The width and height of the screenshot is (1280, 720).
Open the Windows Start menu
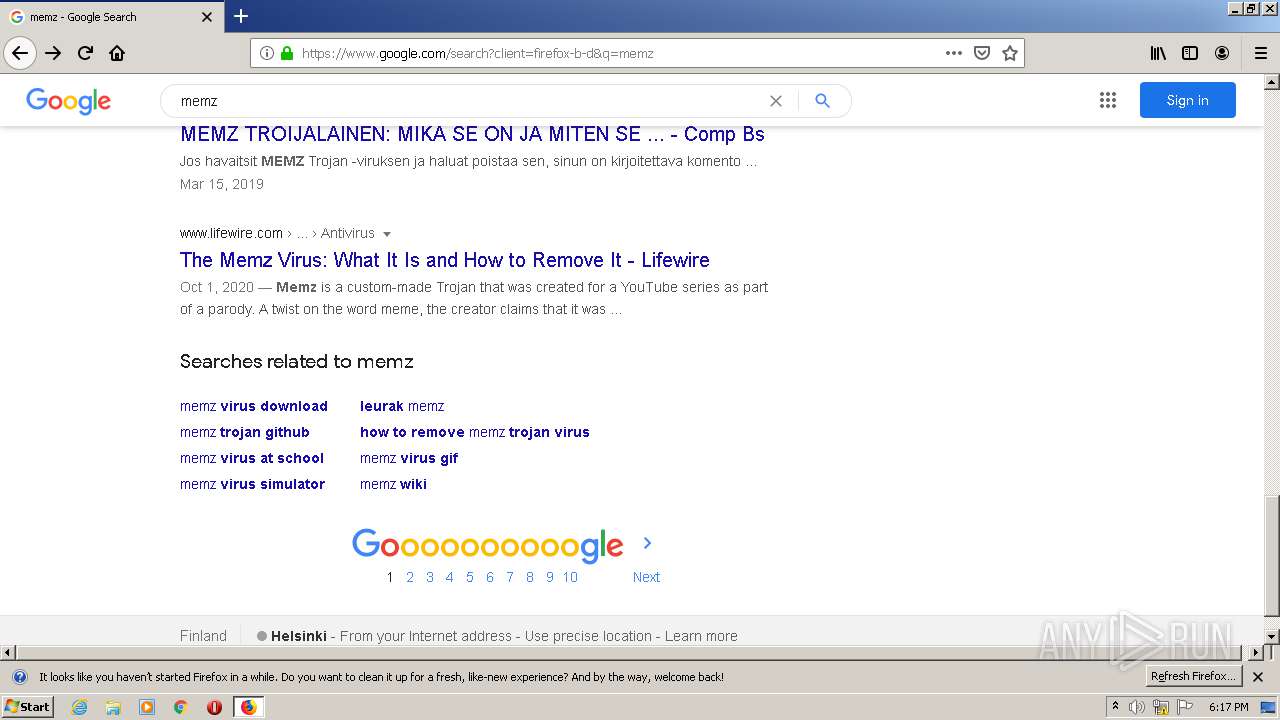pos(28,707)
